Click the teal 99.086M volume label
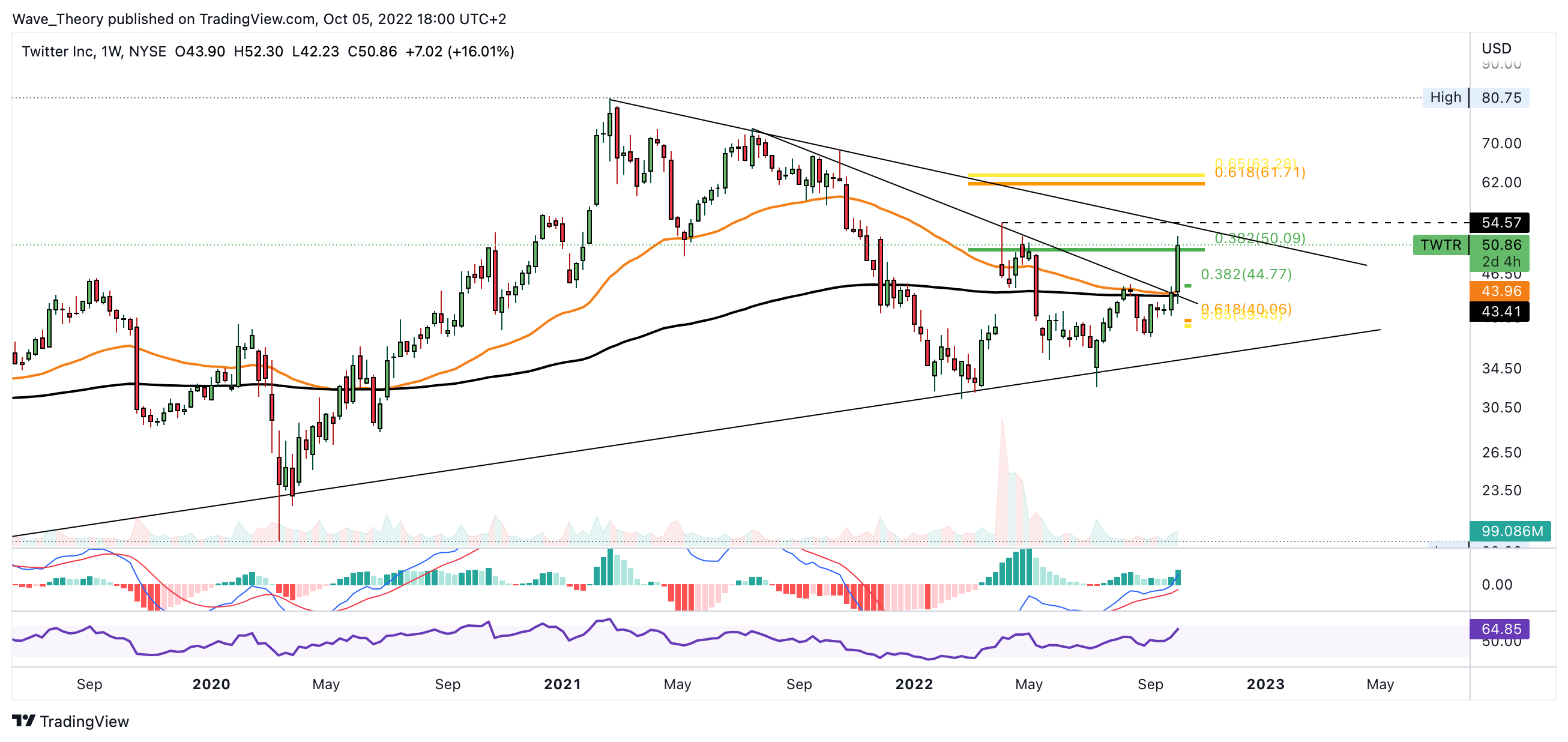This screenshot has width=1568, height=742. (1511, 531)
